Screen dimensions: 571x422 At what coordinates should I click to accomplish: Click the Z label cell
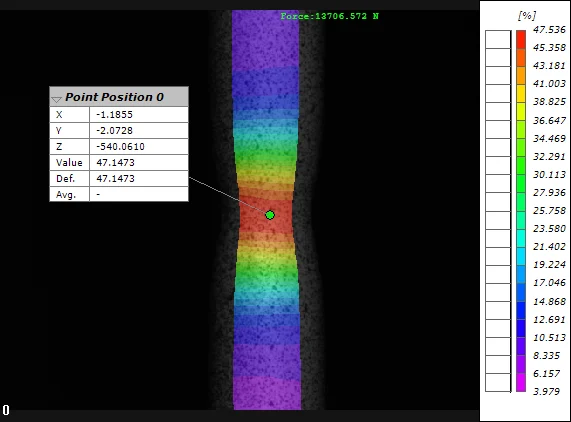click(70, 147)
